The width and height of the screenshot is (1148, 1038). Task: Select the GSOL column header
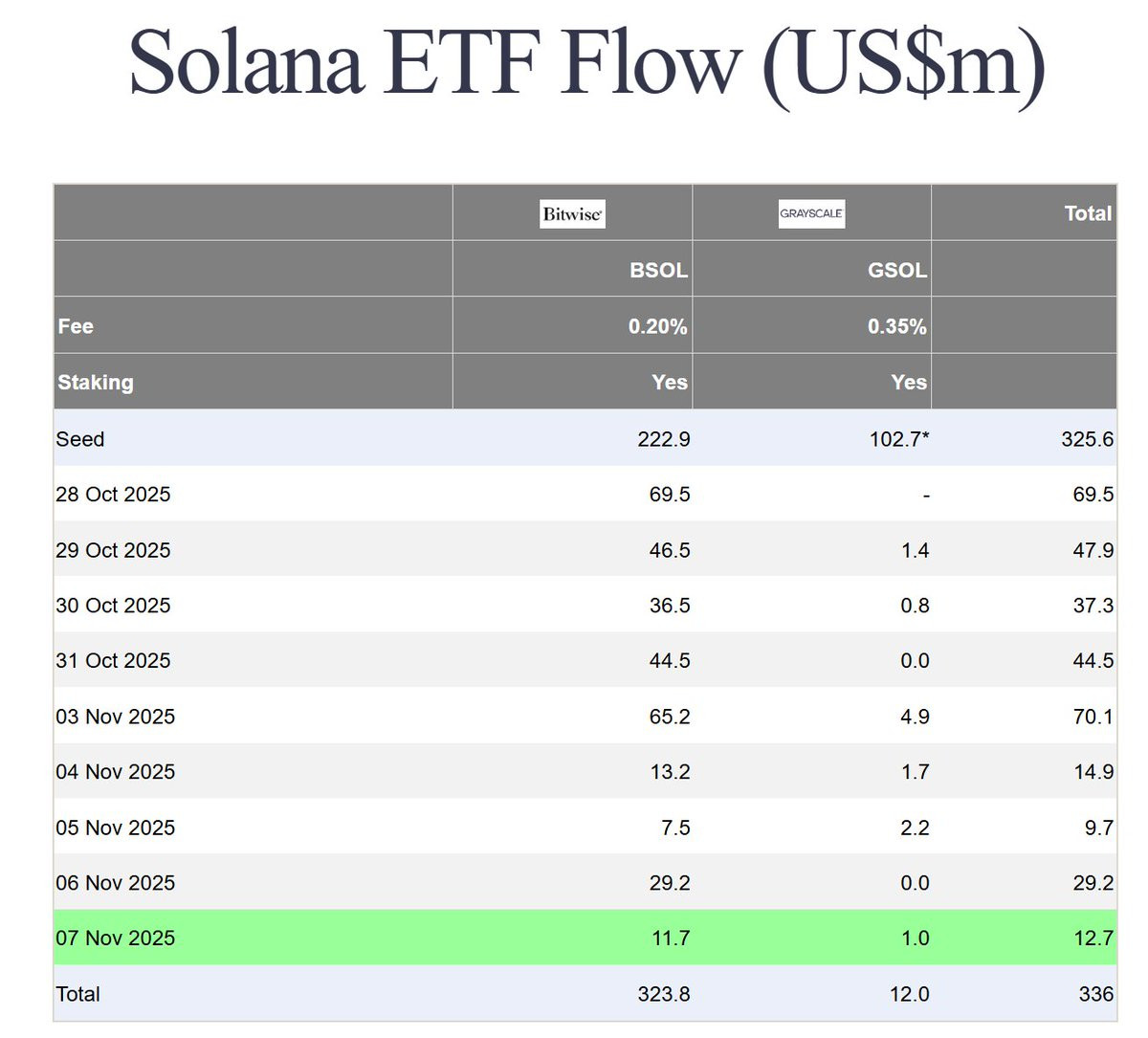pos(896,270)
